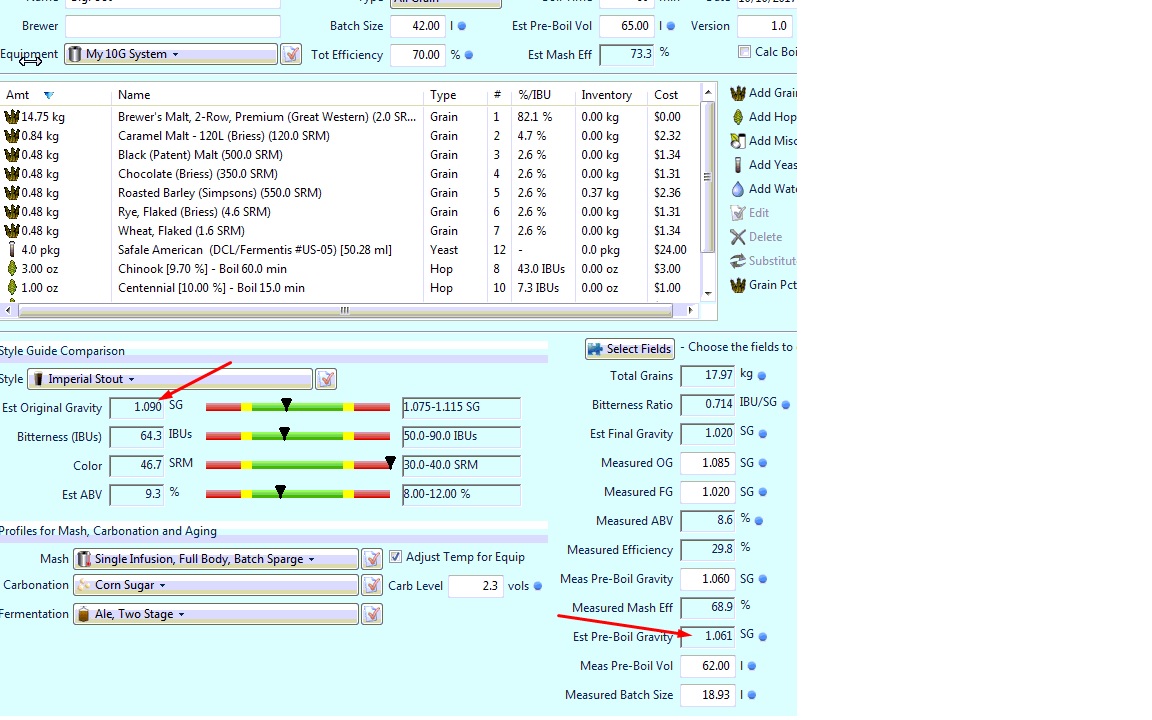Sort ingredients by Name column header
The image size is (1152, 720).
134,95
